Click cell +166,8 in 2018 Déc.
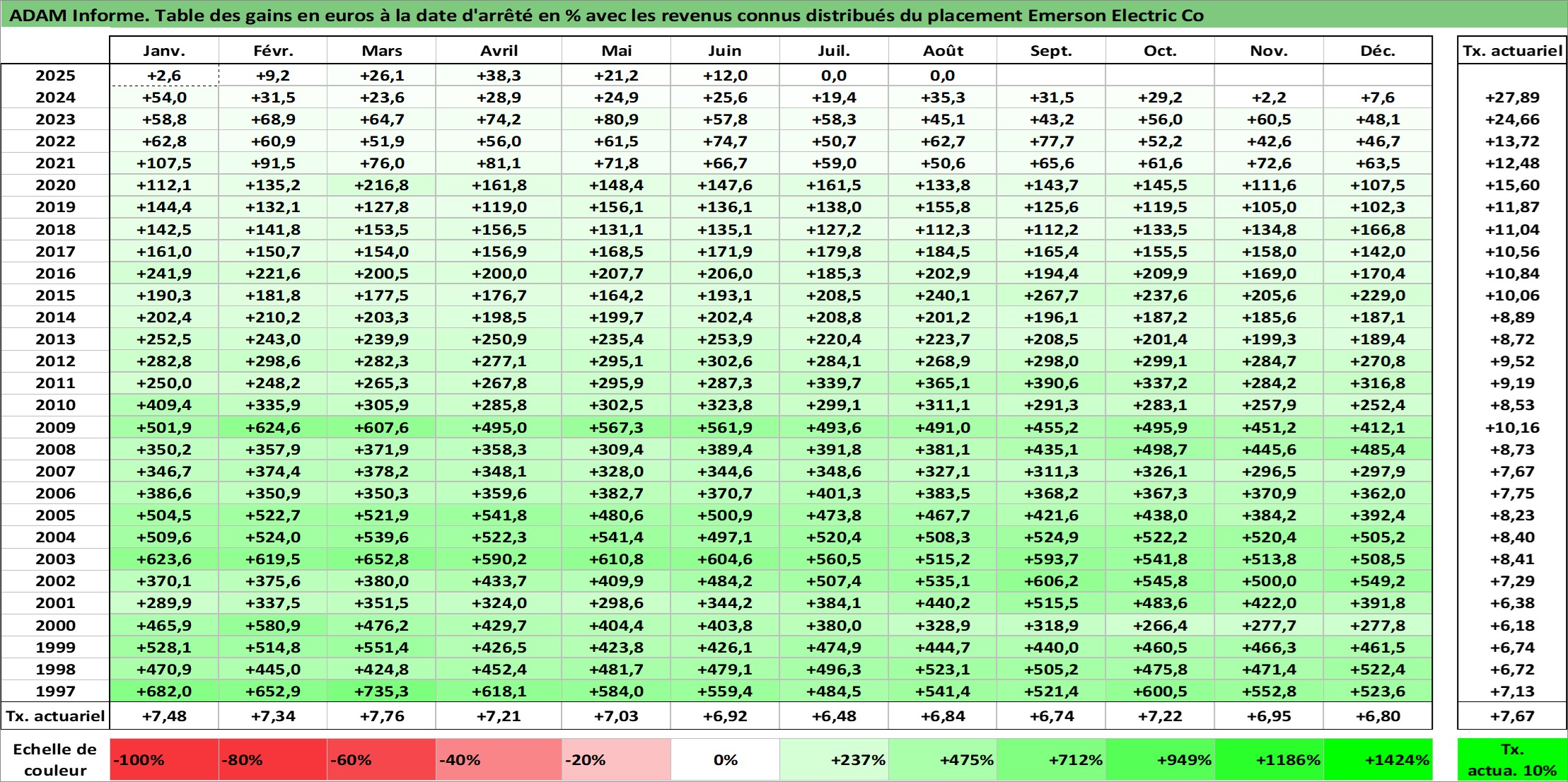Image resolution: width=1568 pixels, height=782 pixels. [1378, 230]
